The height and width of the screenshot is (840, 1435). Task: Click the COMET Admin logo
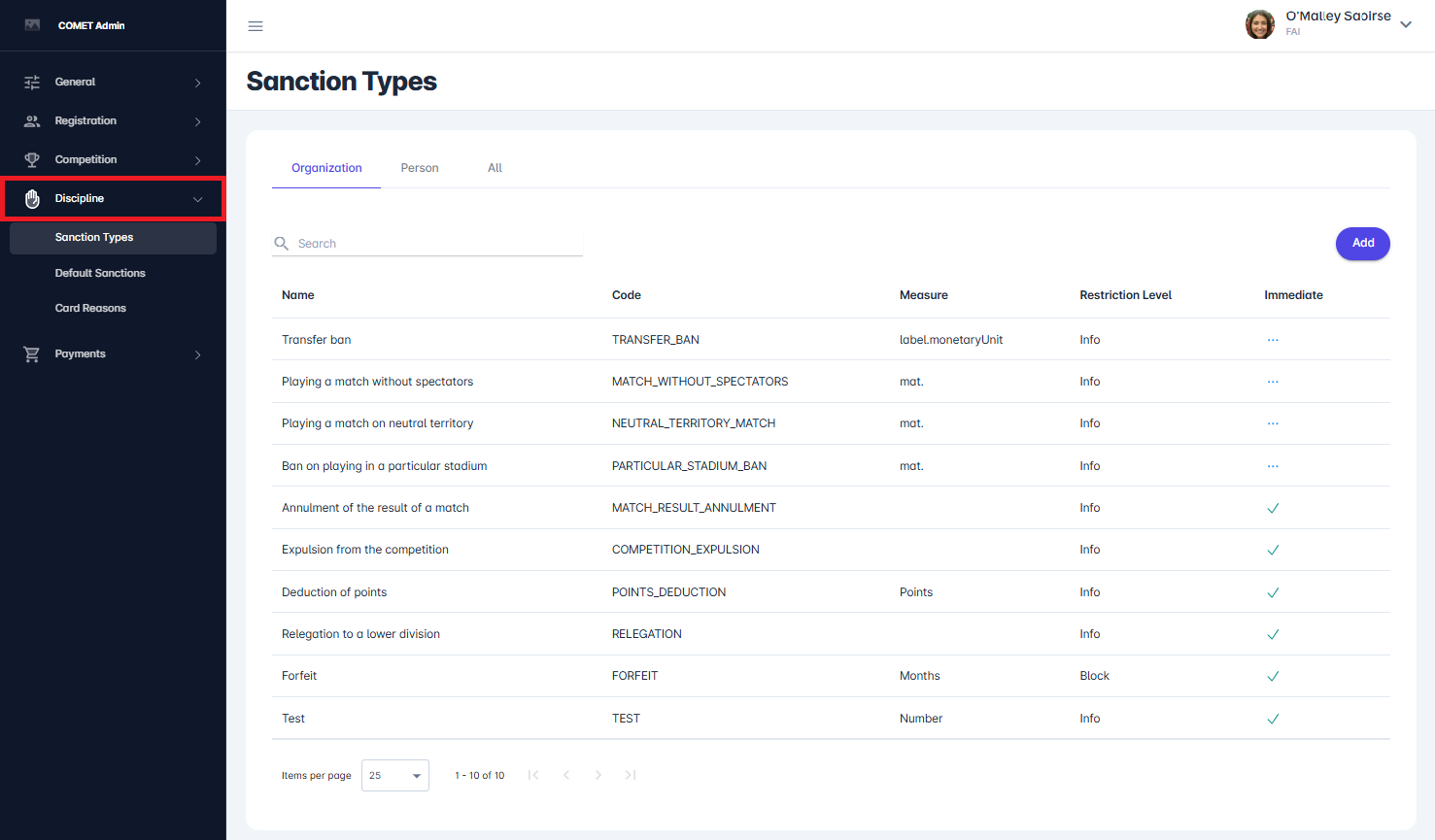32,25
